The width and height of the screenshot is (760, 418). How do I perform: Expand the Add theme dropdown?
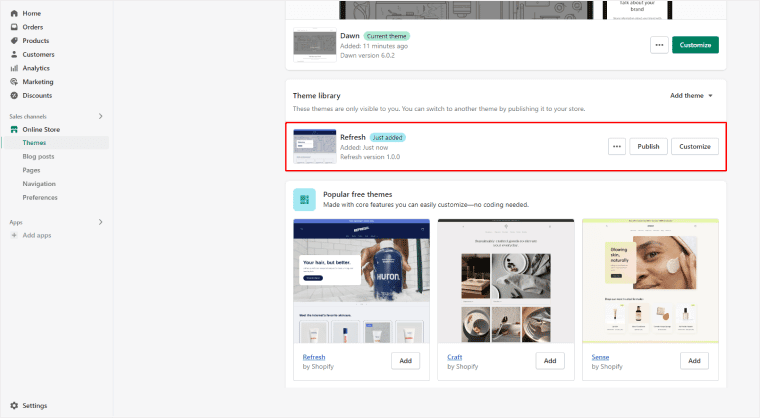pos(691,96)
